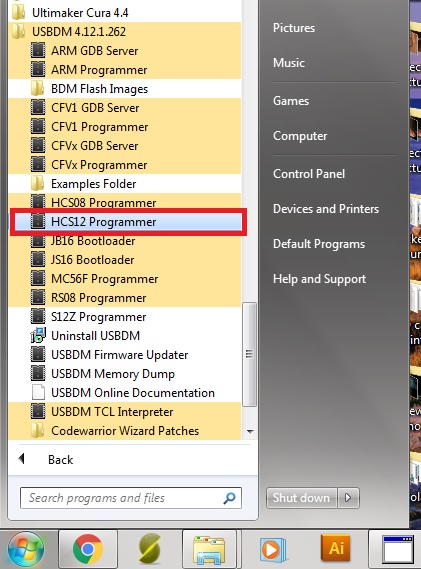Open JB16 Bootloader icon
The image size is (421, 569).
click(x=38, y=241)
